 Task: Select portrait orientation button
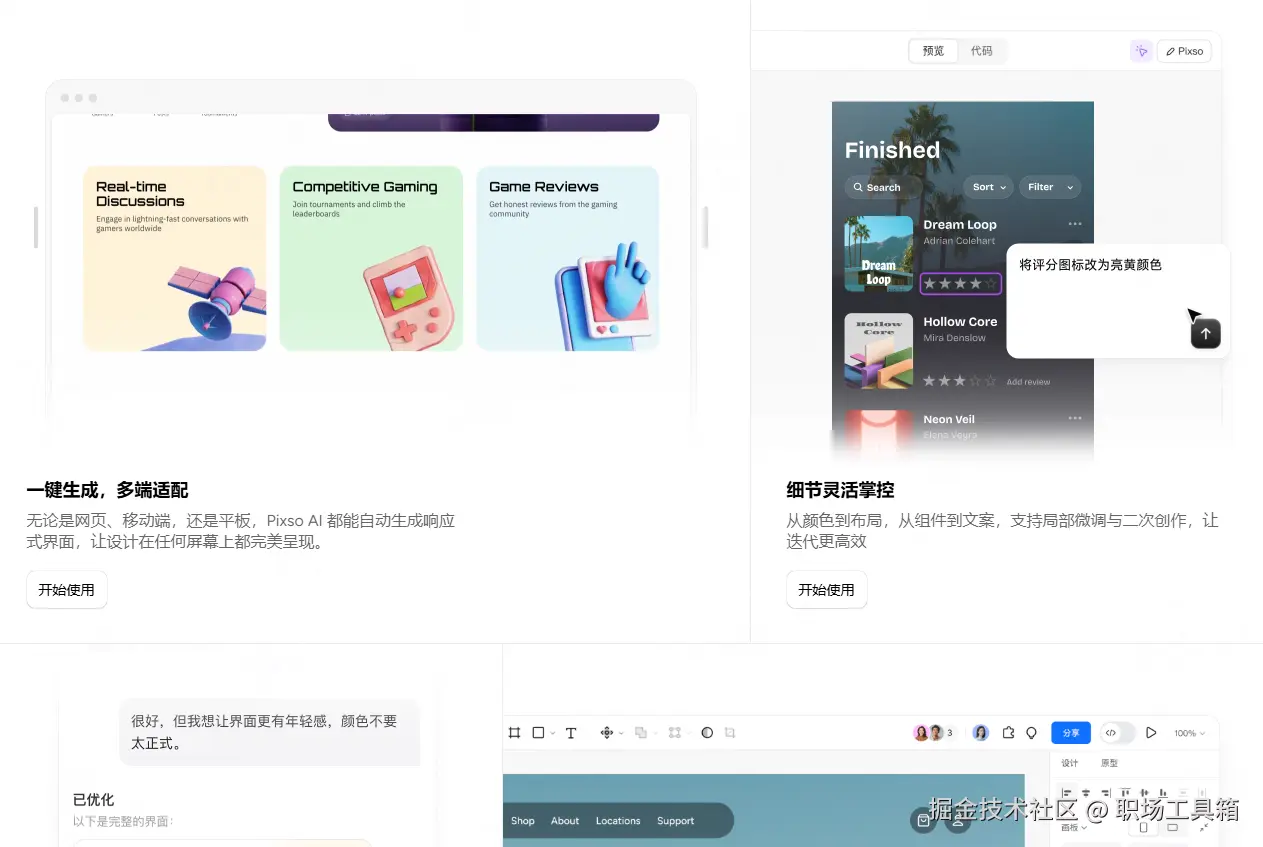pyautogui.click(x=1144, y=827)
